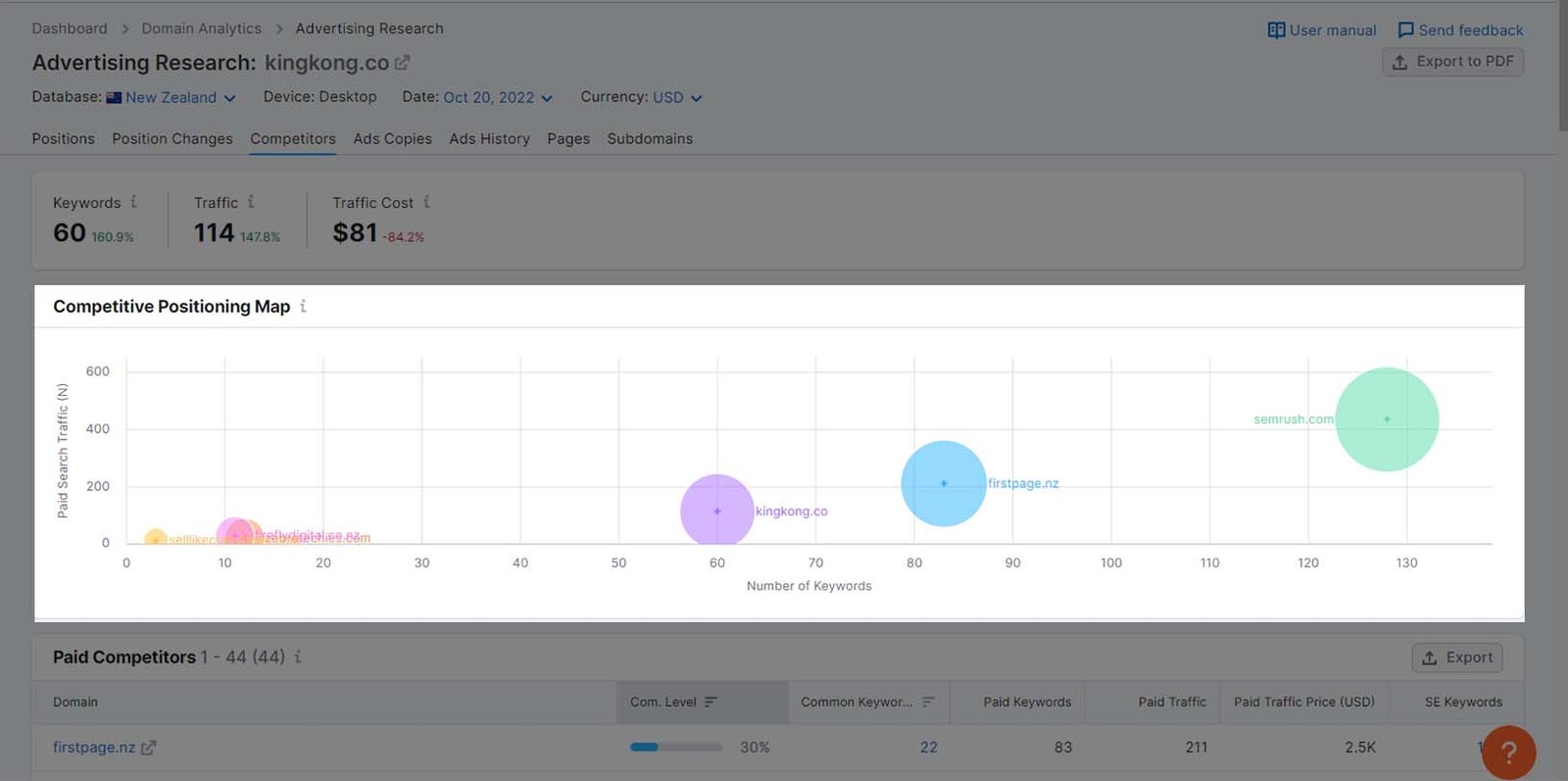The image size is (1568, 781).
Task: Click sort icon in Common Keywords column header
Action: pyautogui.click(x=927, y=702)
